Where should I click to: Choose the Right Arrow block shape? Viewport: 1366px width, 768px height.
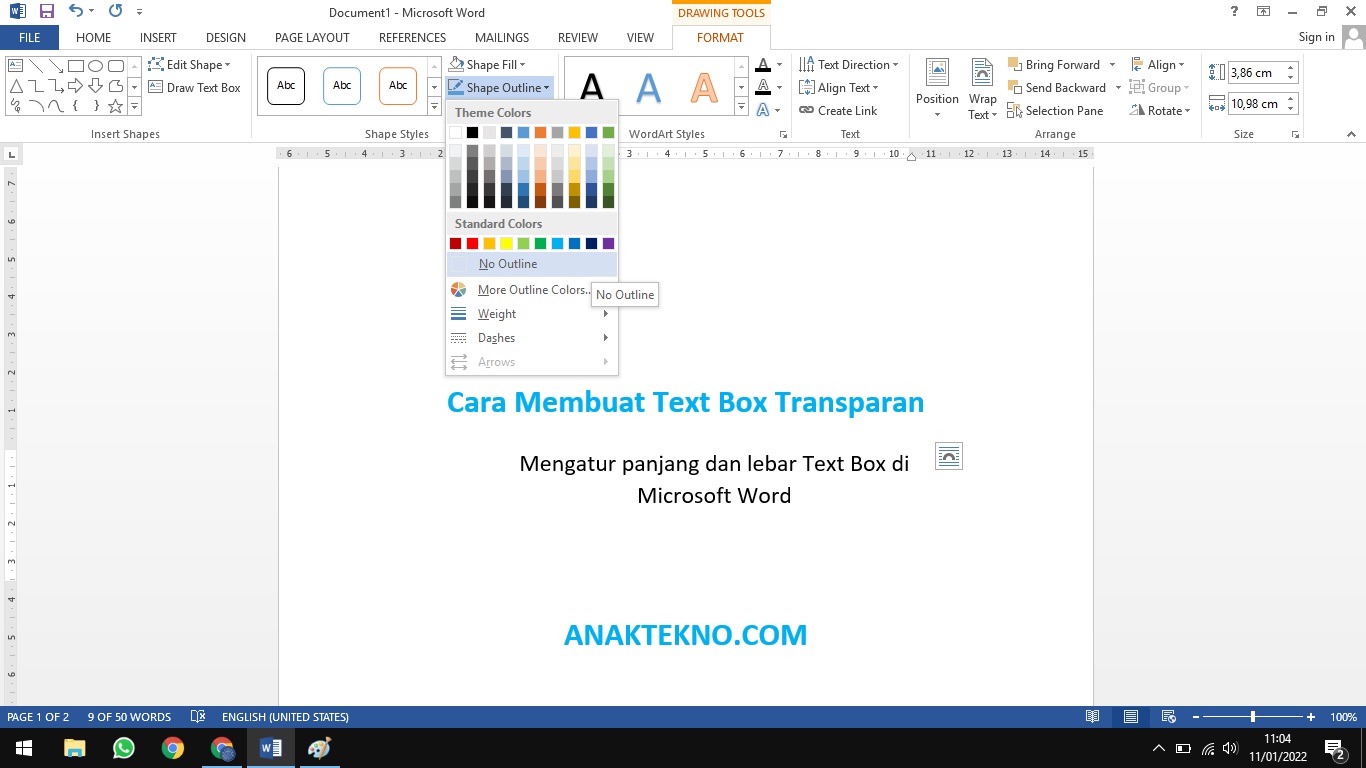point(75,86)
